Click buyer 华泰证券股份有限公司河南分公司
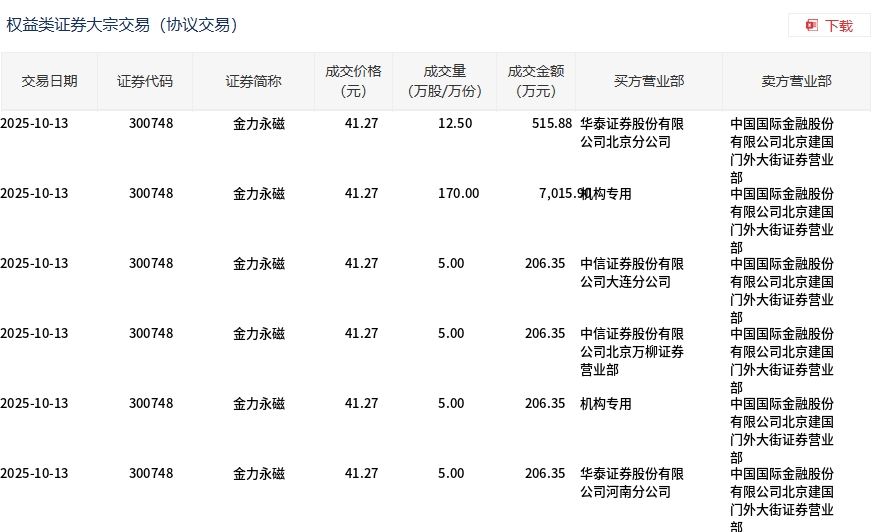 click(632, 483)
